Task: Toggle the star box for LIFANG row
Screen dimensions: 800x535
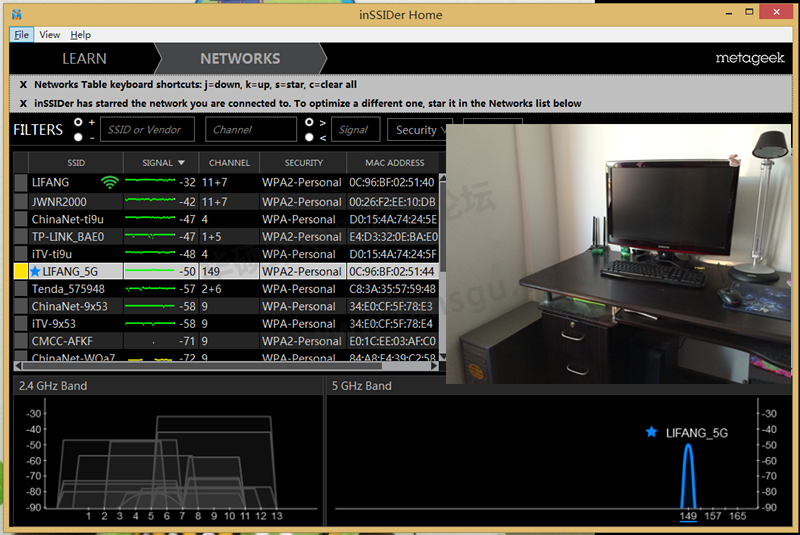Action: pyautogui.click(x=20, y=183)
